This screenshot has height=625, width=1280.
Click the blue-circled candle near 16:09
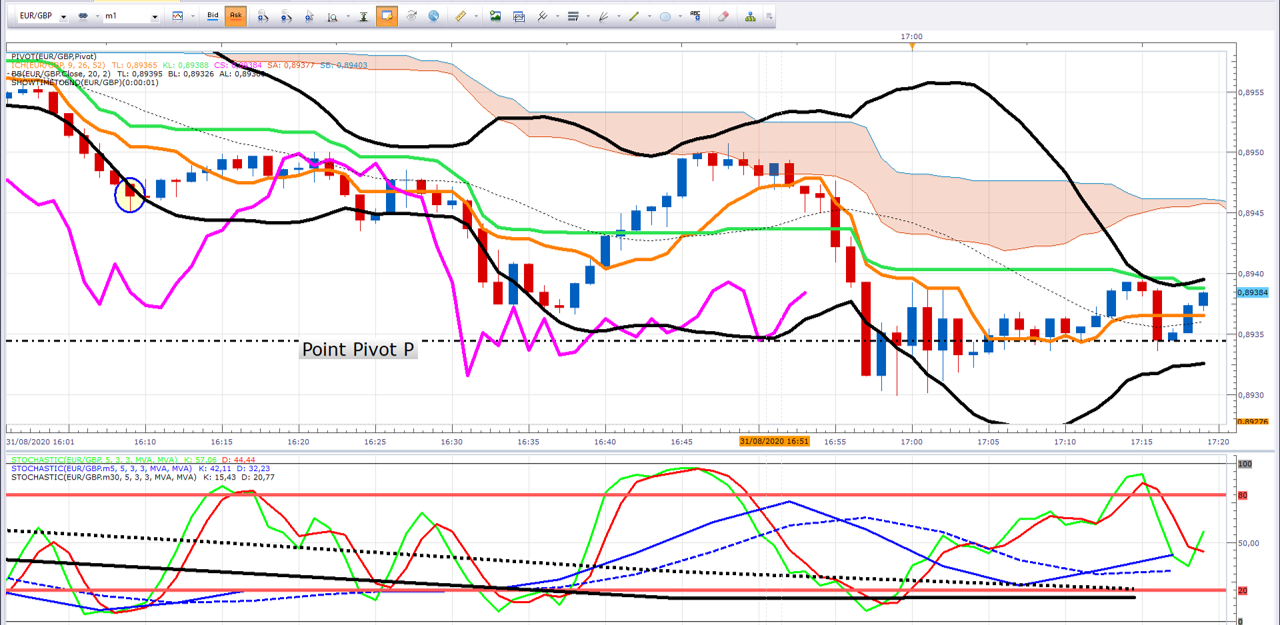click(129, 195)
